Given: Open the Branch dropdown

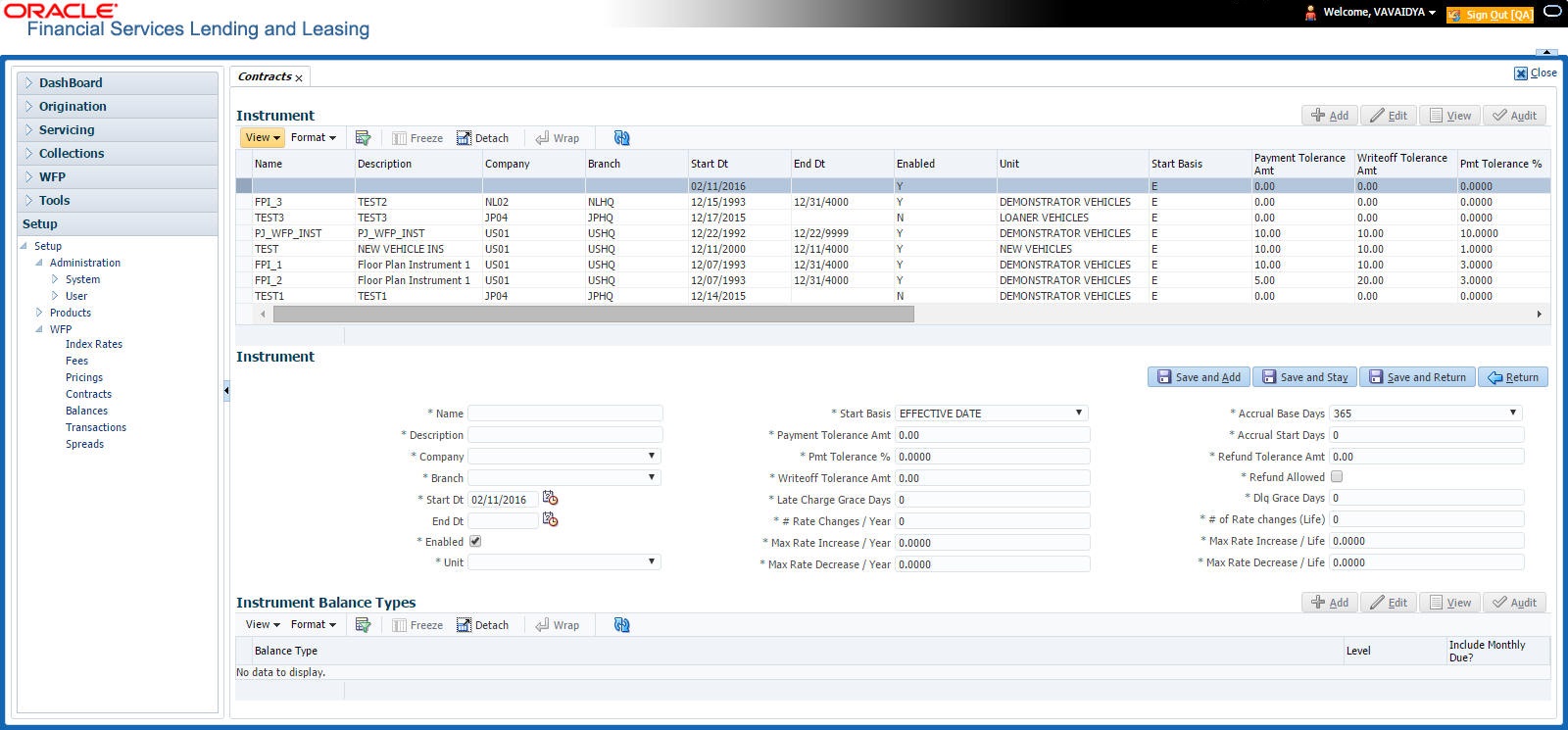Looking at the screenshot, I should [564, 477].
